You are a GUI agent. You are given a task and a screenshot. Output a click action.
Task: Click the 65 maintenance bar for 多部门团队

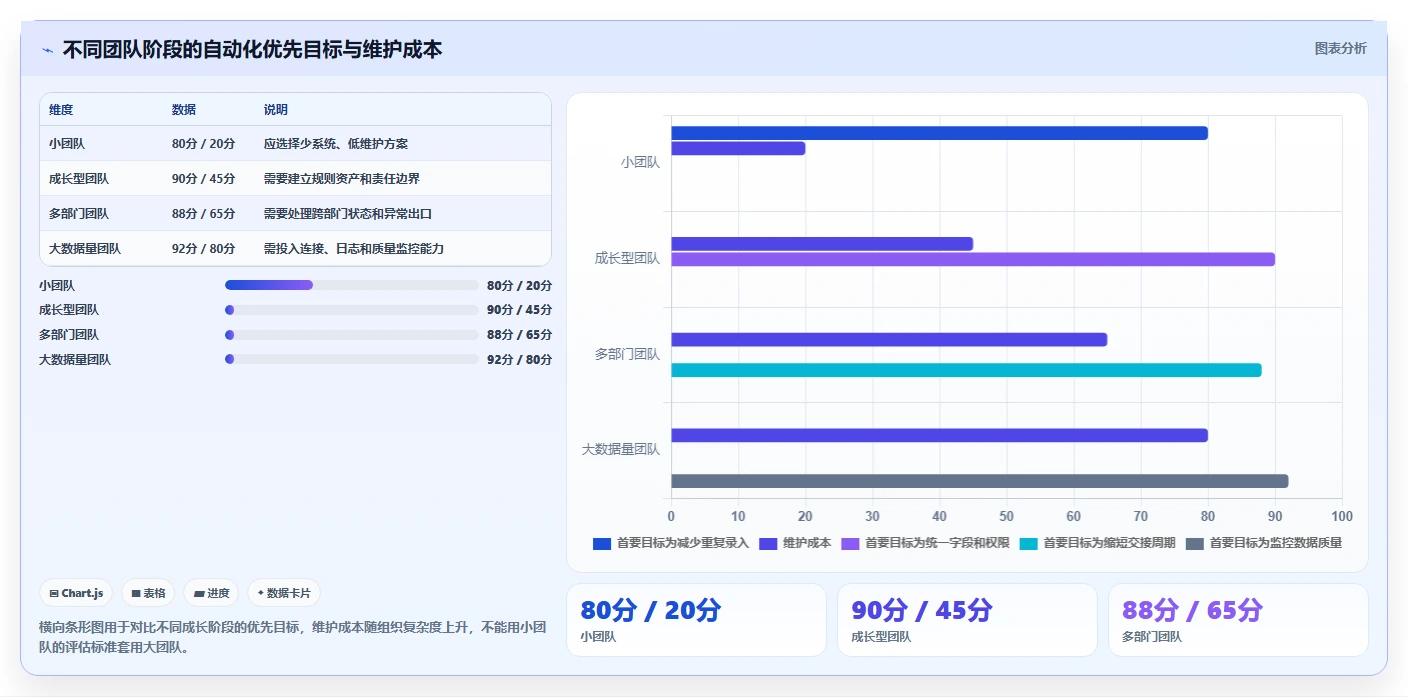click(x=889, y=339)
